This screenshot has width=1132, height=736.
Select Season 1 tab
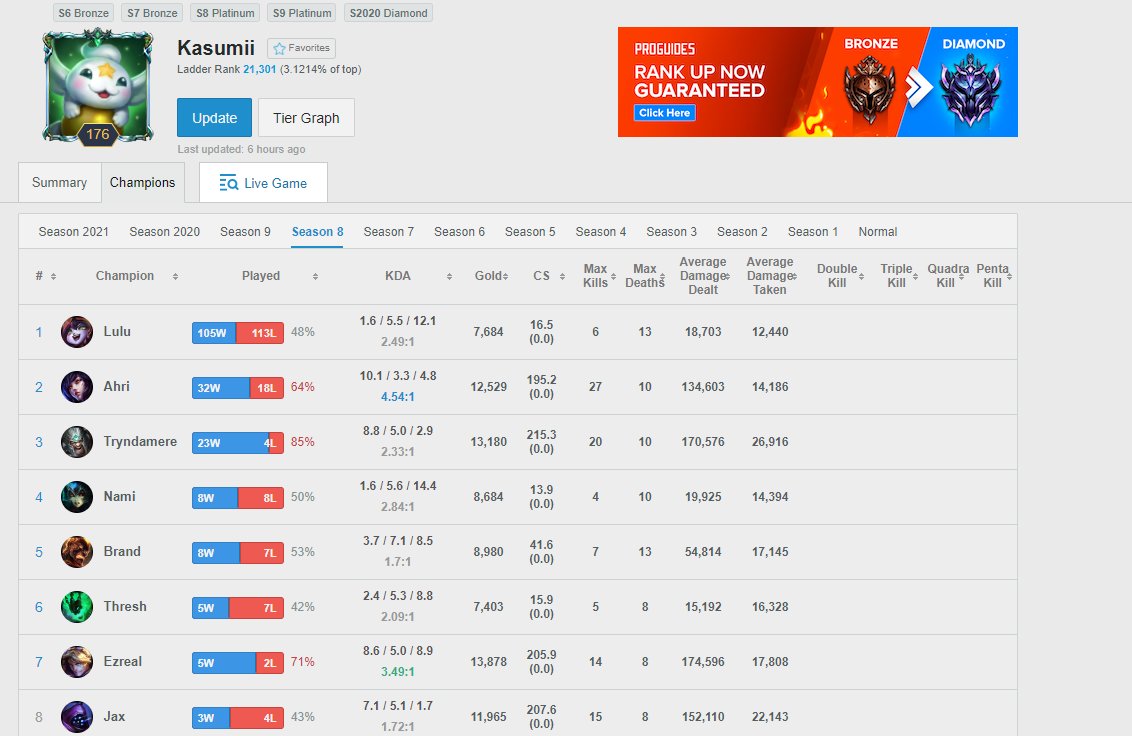pos(813,232)
